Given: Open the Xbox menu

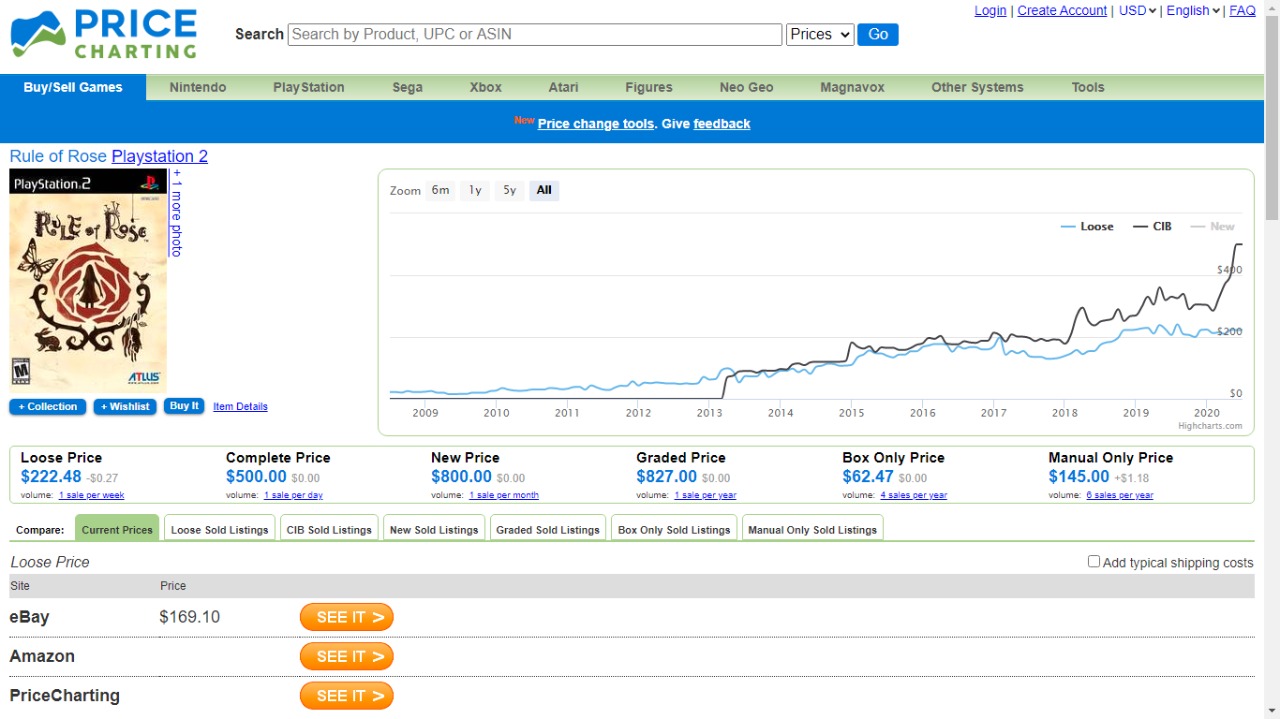Looking at the screenshot, I should (x=486, y=87).
